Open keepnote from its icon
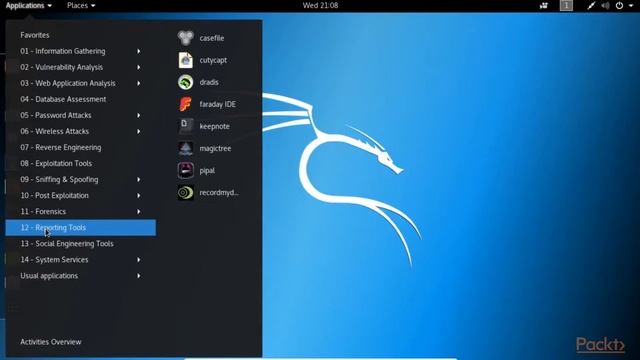 click(x=186, y=126)
